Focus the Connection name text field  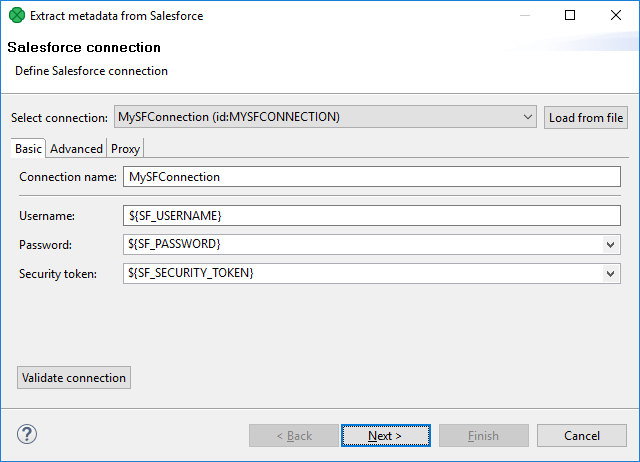pos(370,177)
